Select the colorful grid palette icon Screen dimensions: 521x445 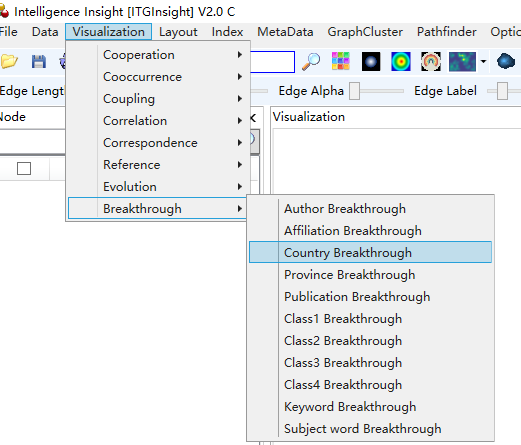point(340,61)
